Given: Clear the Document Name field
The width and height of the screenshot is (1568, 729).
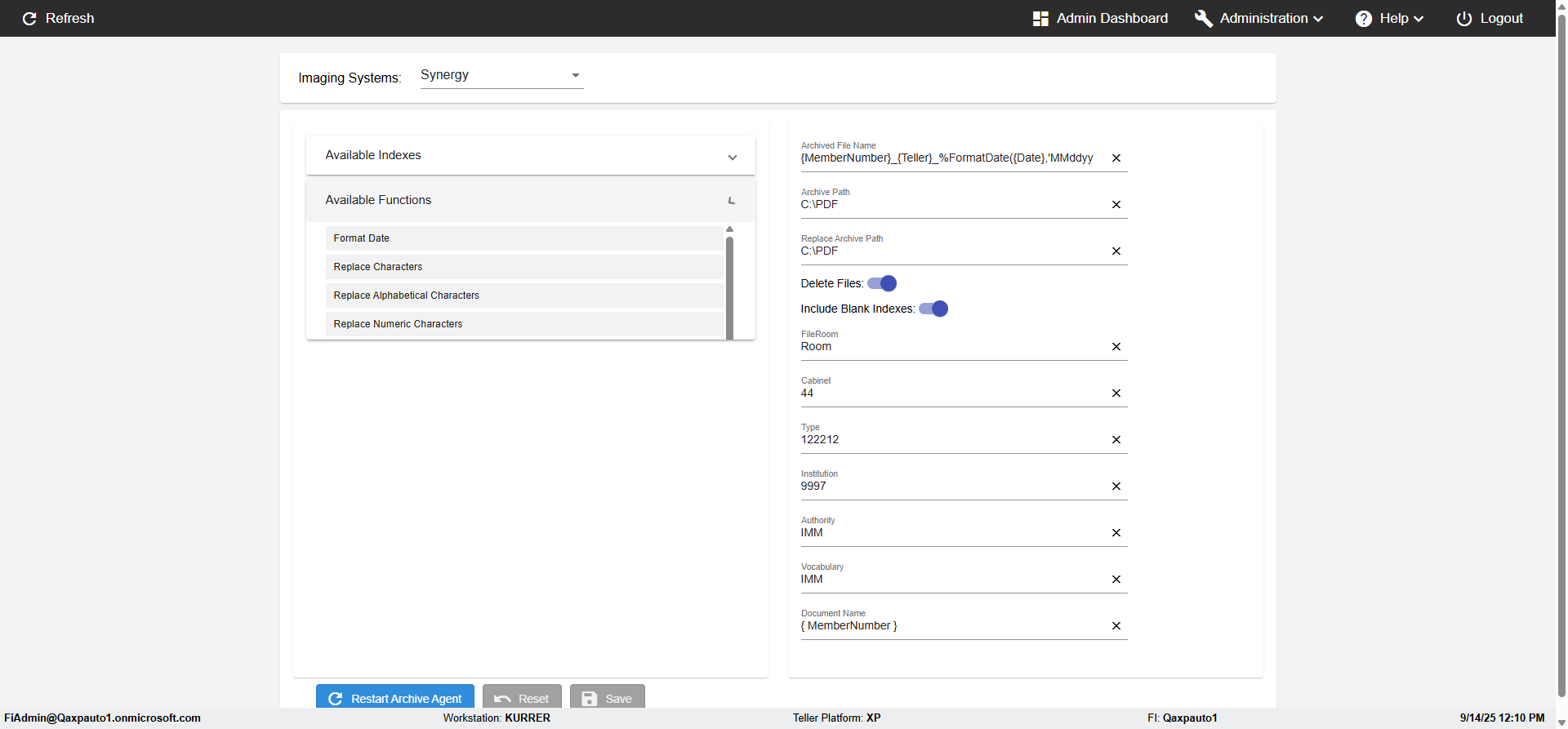Looking at the screenshot, I should (1116, 626).
